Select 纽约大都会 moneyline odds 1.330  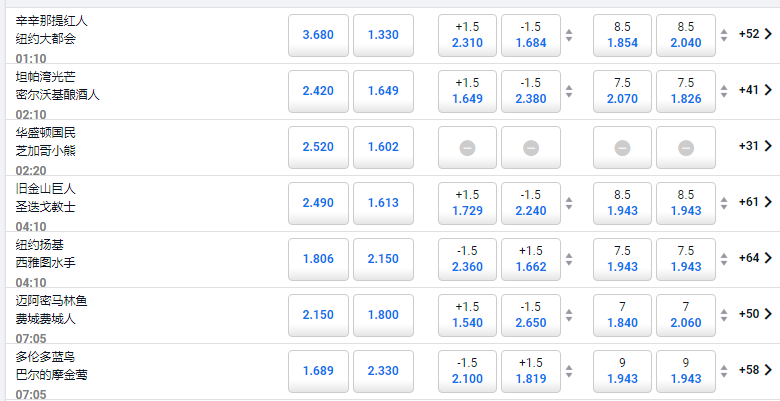(x=383, y=35)
